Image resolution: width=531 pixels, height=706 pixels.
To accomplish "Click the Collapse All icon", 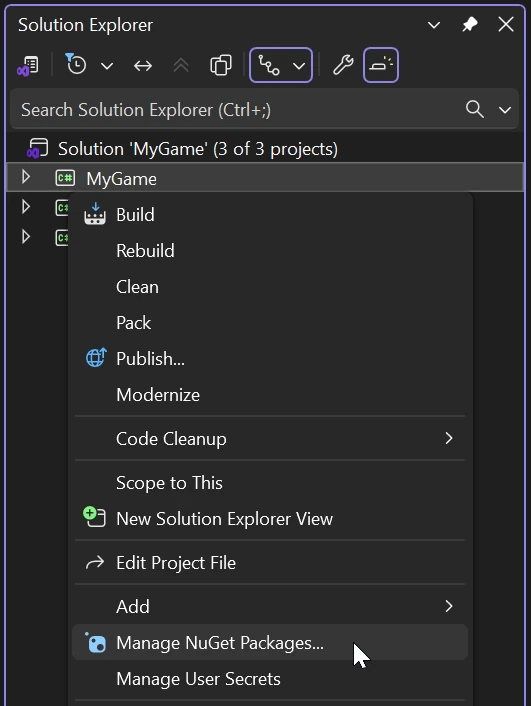I will 181,66.
